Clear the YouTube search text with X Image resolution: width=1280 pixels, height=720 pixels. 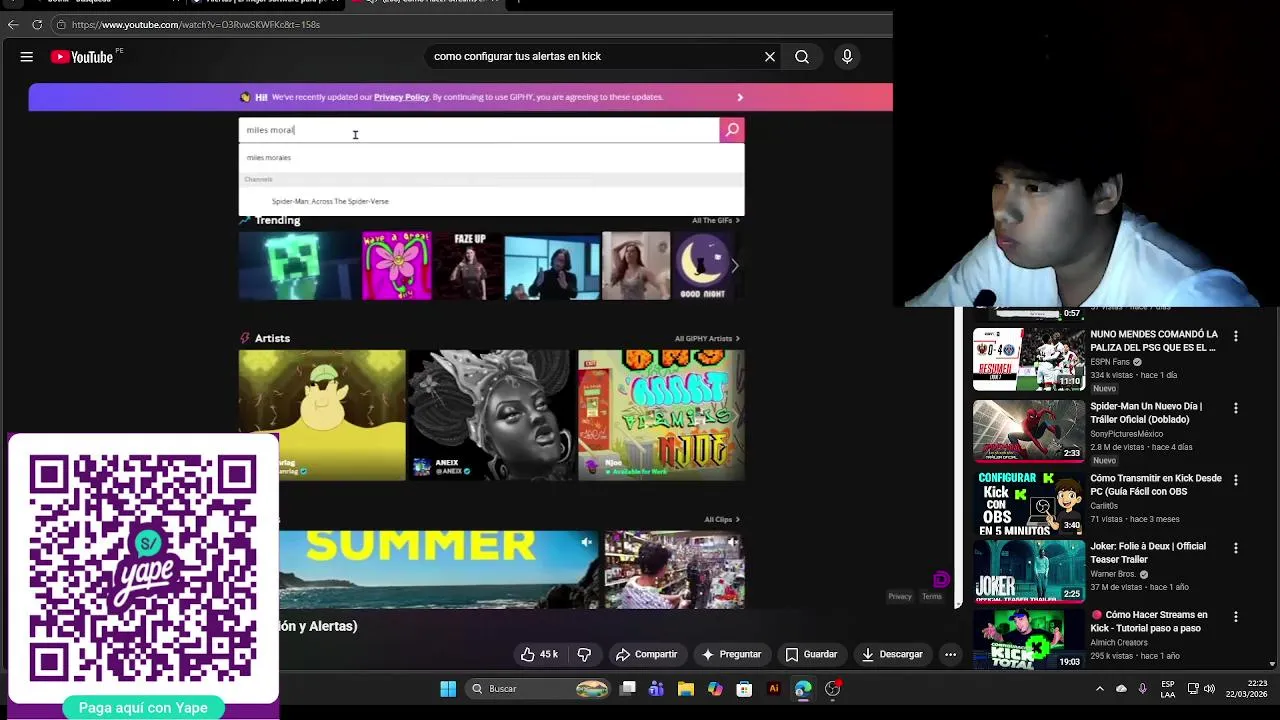770,57
